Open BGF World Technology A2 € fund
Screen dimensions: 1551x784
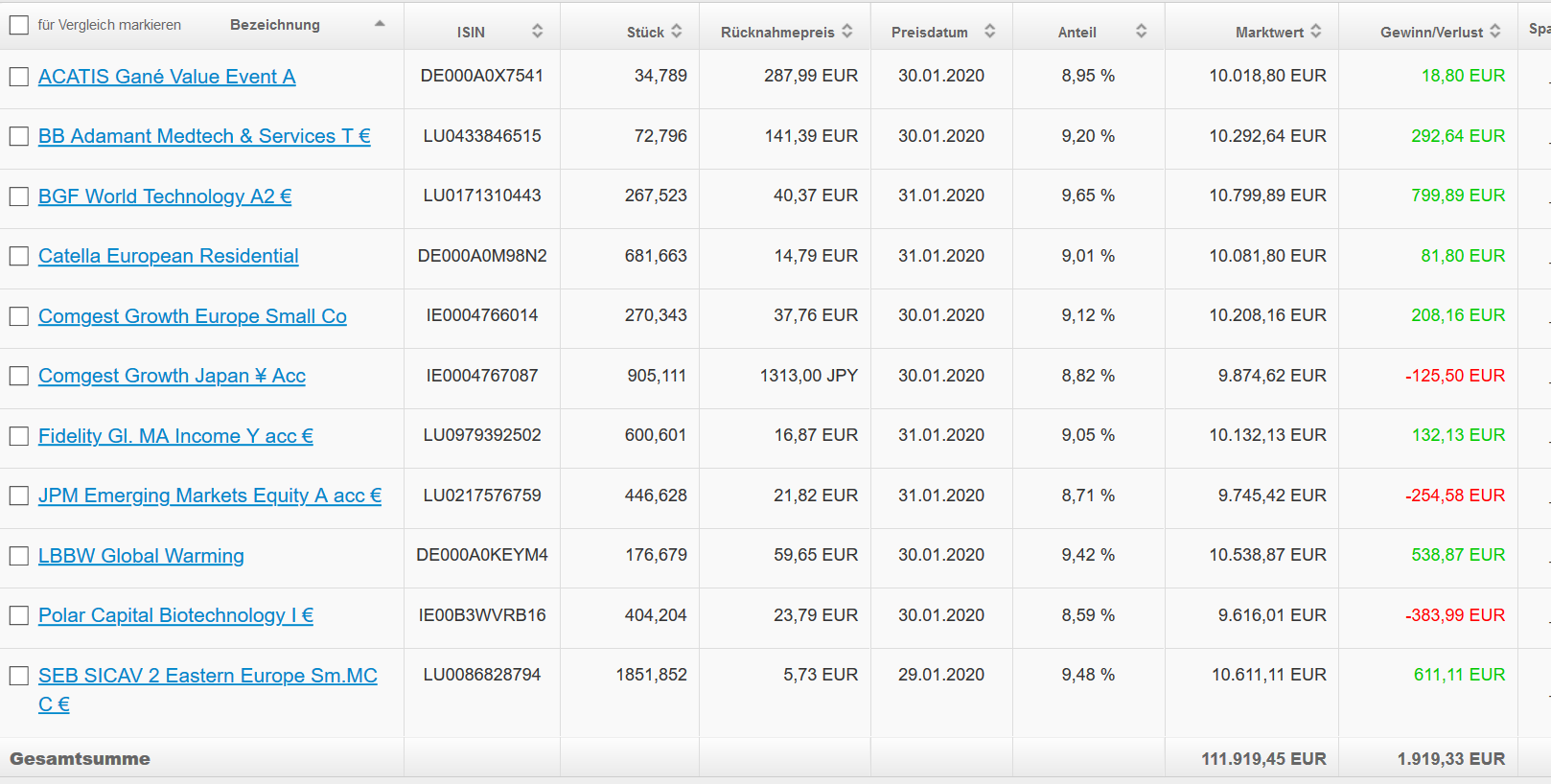click(165, 196)
